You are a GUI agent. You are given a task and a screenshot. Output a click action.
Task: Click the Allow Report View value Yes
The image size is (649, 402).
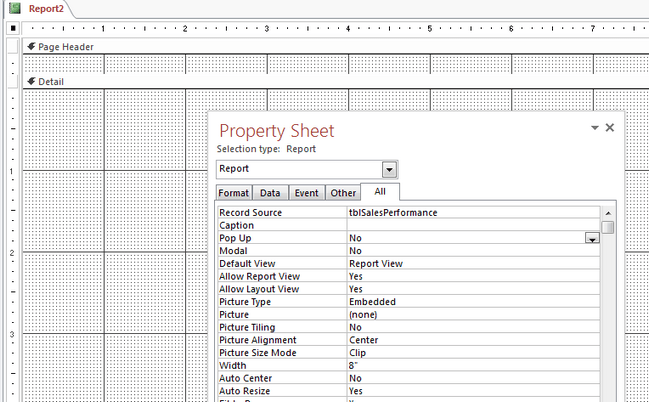tap(474, 276)
